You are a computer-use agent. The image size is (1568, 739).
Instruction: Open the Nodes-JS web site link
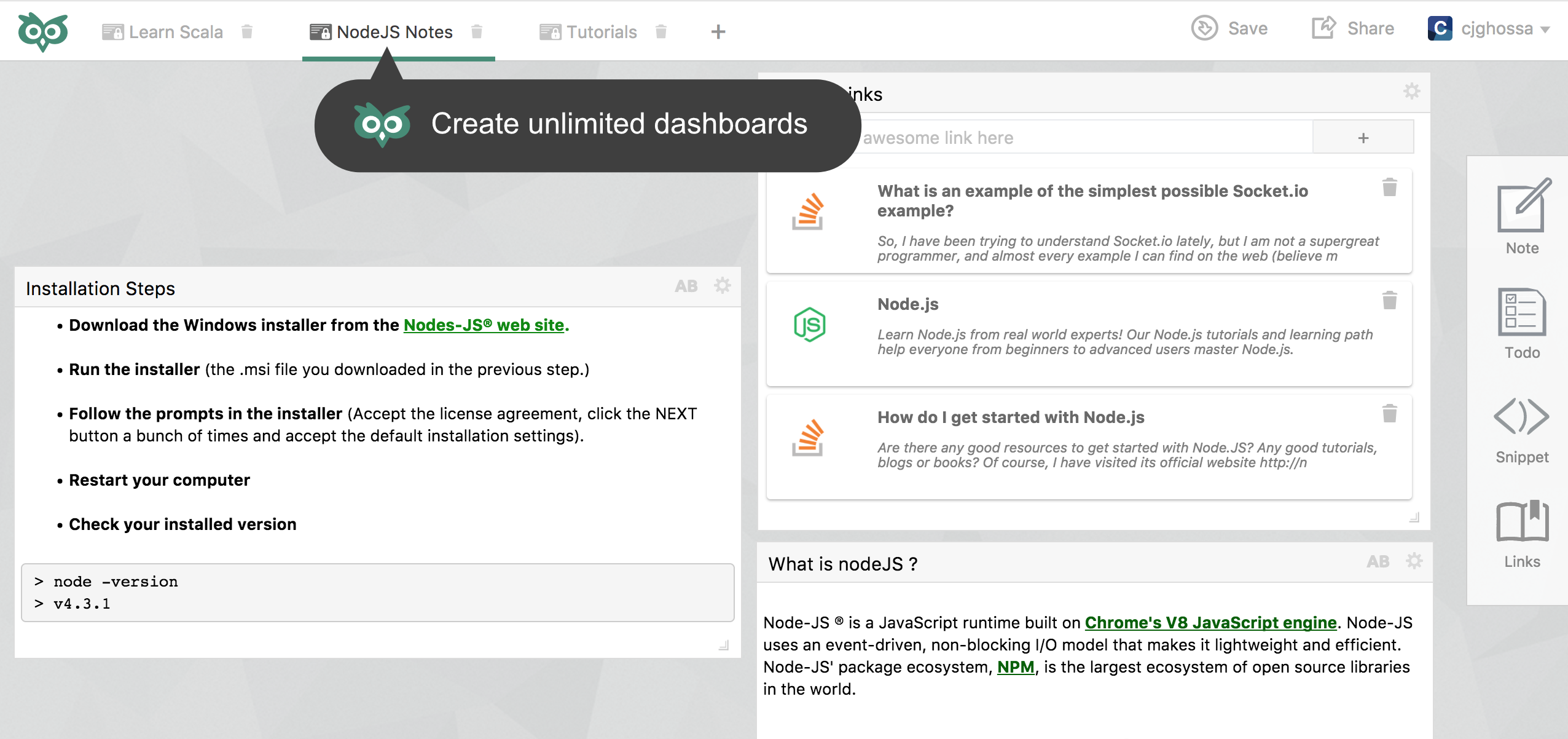point(484,325)
